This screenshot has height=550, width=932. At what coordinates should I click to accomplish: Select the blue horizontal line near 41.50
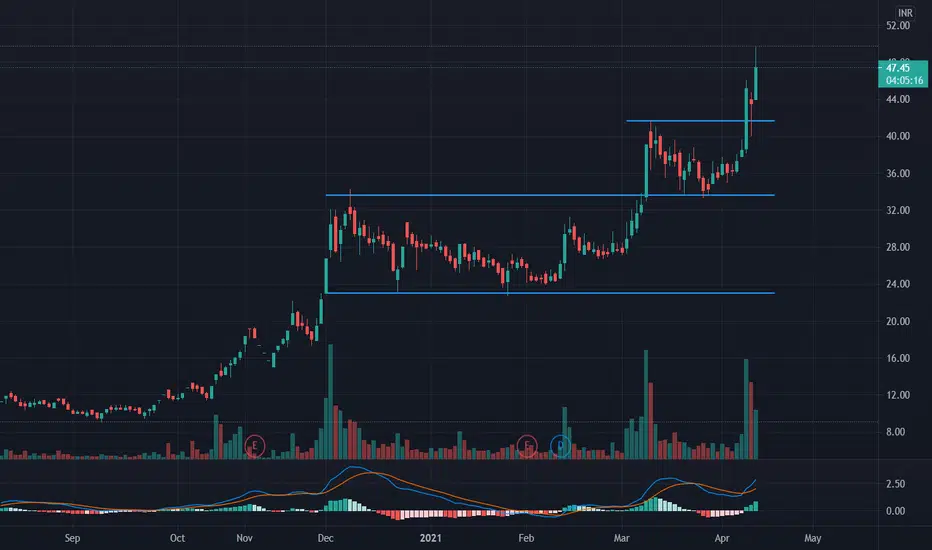pos(700,121)
